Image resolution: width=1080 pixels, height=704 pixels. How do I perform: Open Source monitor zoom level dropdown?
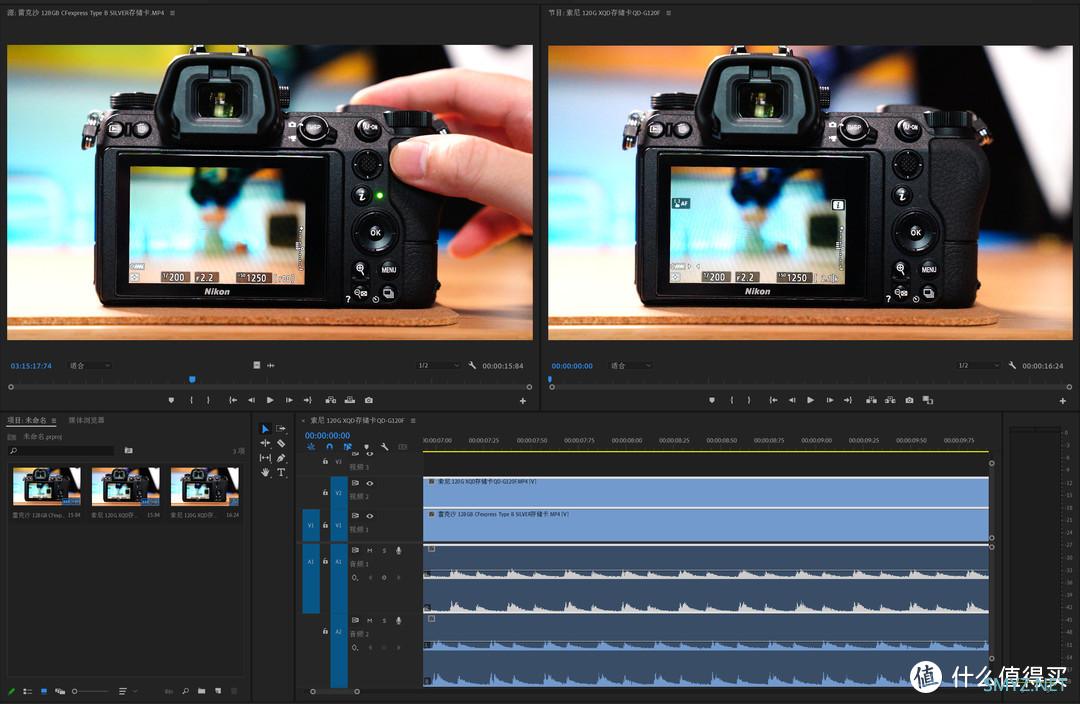click(90, 366)
